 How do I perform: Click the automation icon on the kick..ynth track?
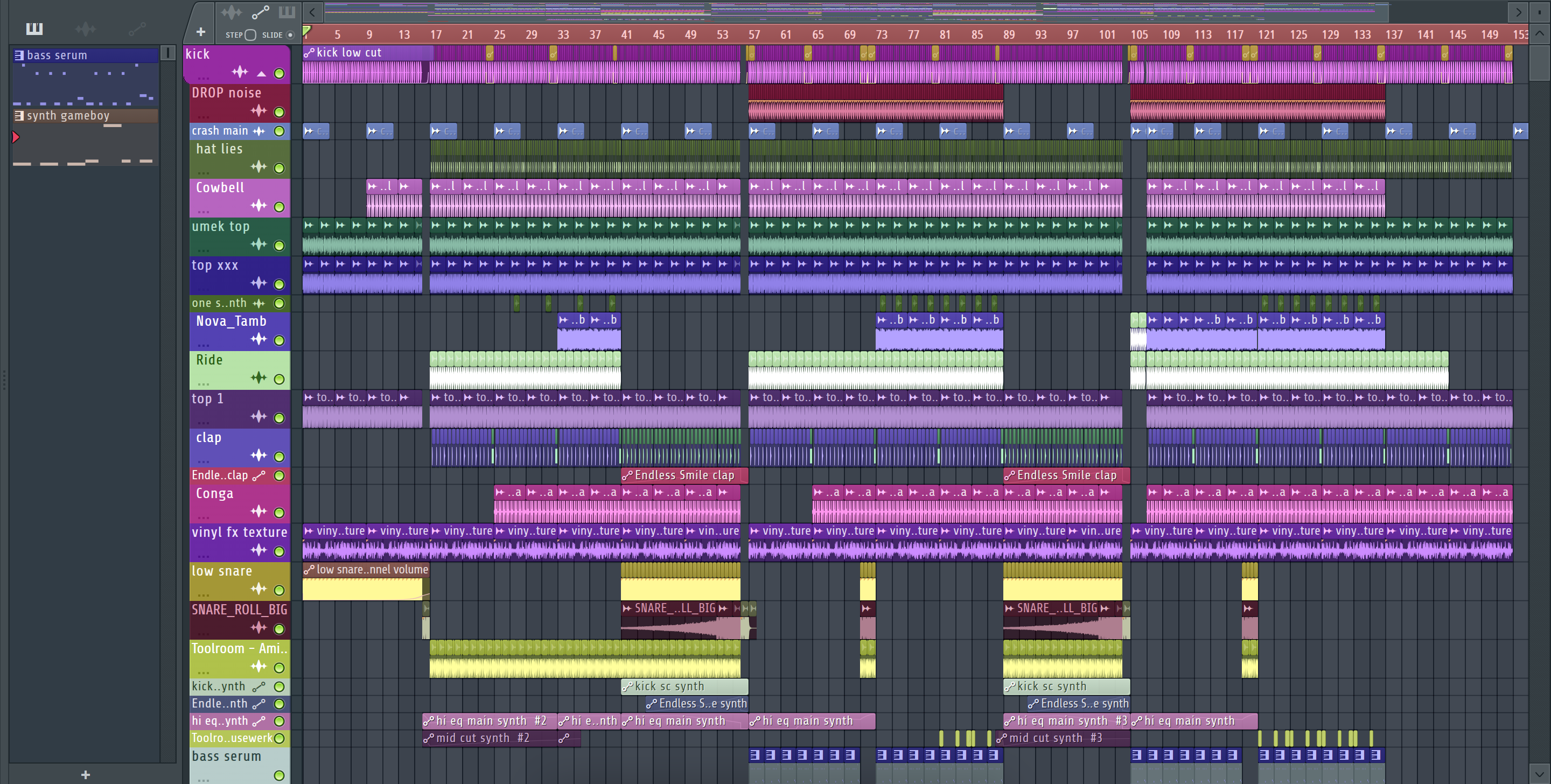pos(258,687)
